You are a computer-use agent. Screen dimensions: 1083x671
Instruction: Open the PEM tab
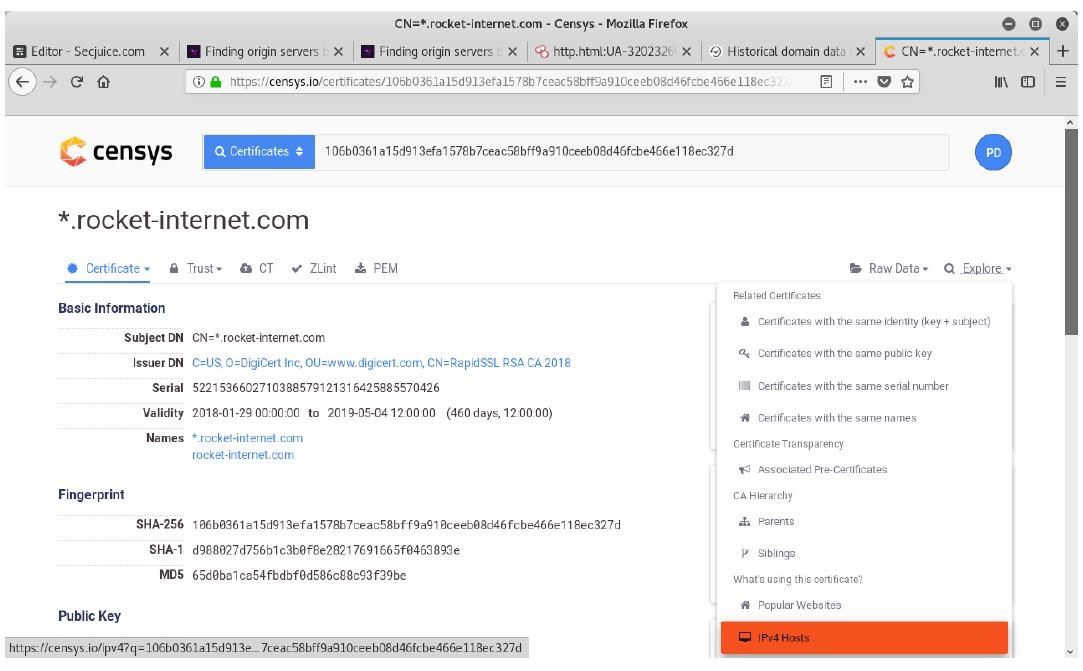(376, 268)
